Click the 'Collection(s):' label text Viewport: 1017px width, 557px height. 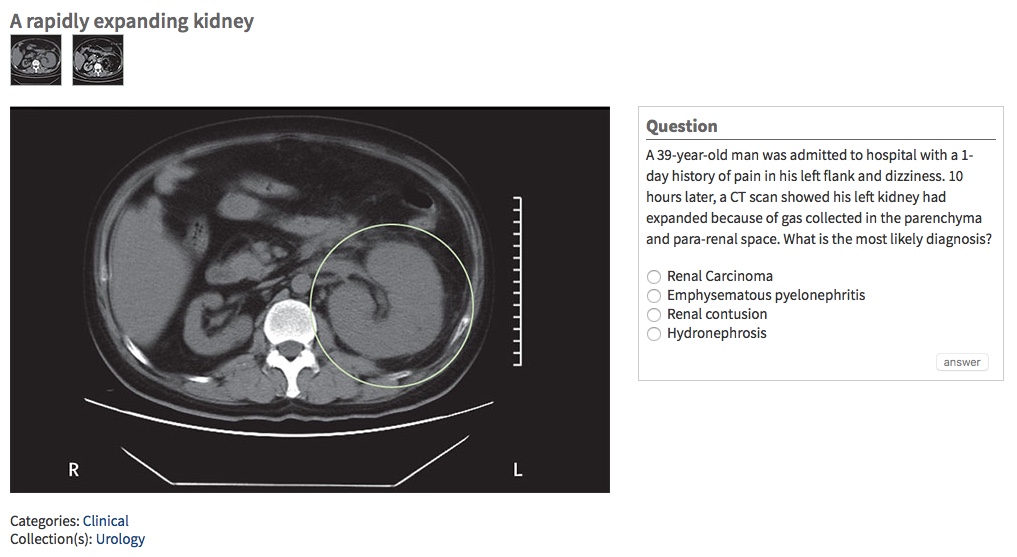52,539
